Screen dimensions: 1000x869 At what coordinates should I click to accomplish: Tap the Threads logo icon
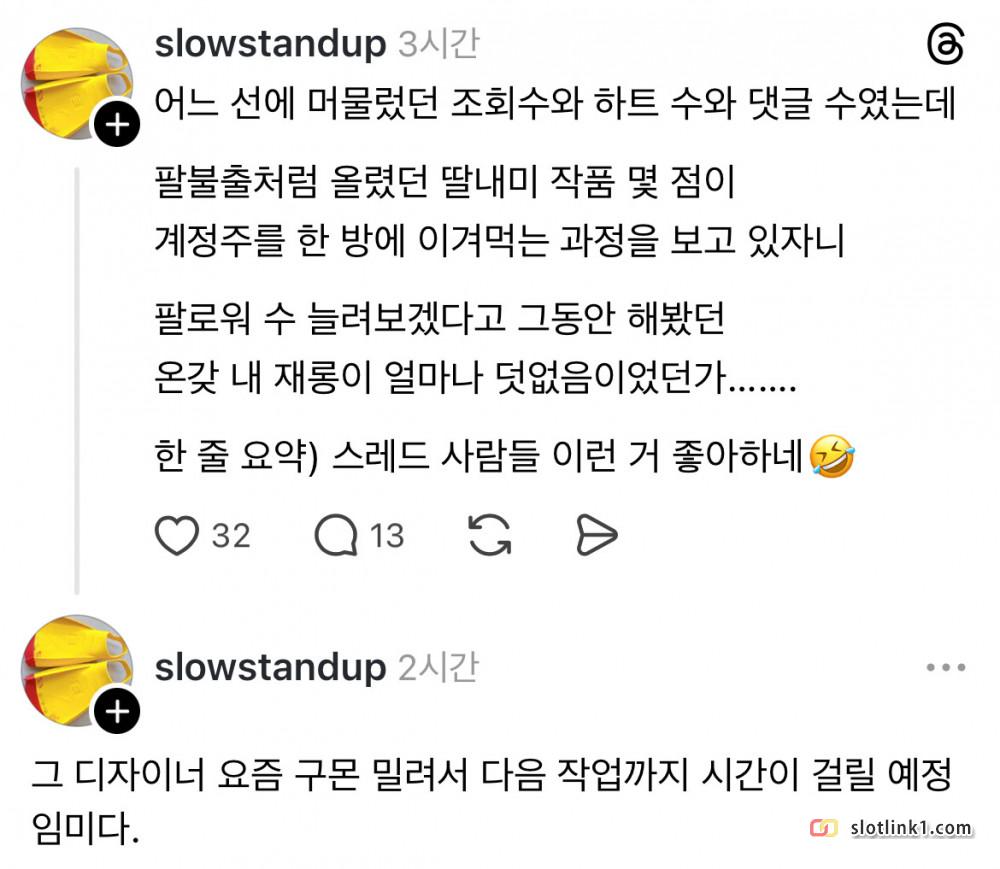[945, 45]
